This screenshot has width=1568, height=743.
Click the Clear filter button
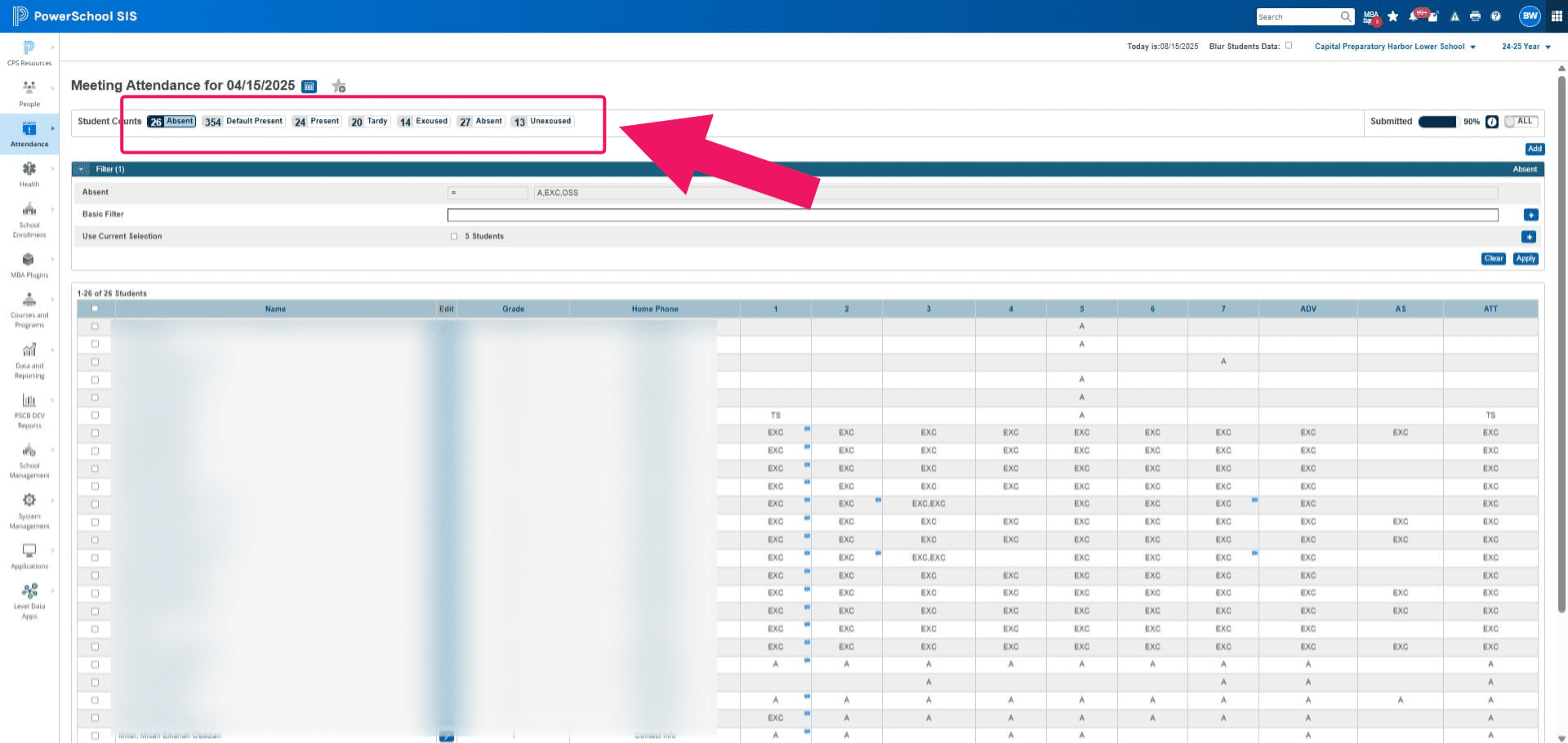point(1494,259)
